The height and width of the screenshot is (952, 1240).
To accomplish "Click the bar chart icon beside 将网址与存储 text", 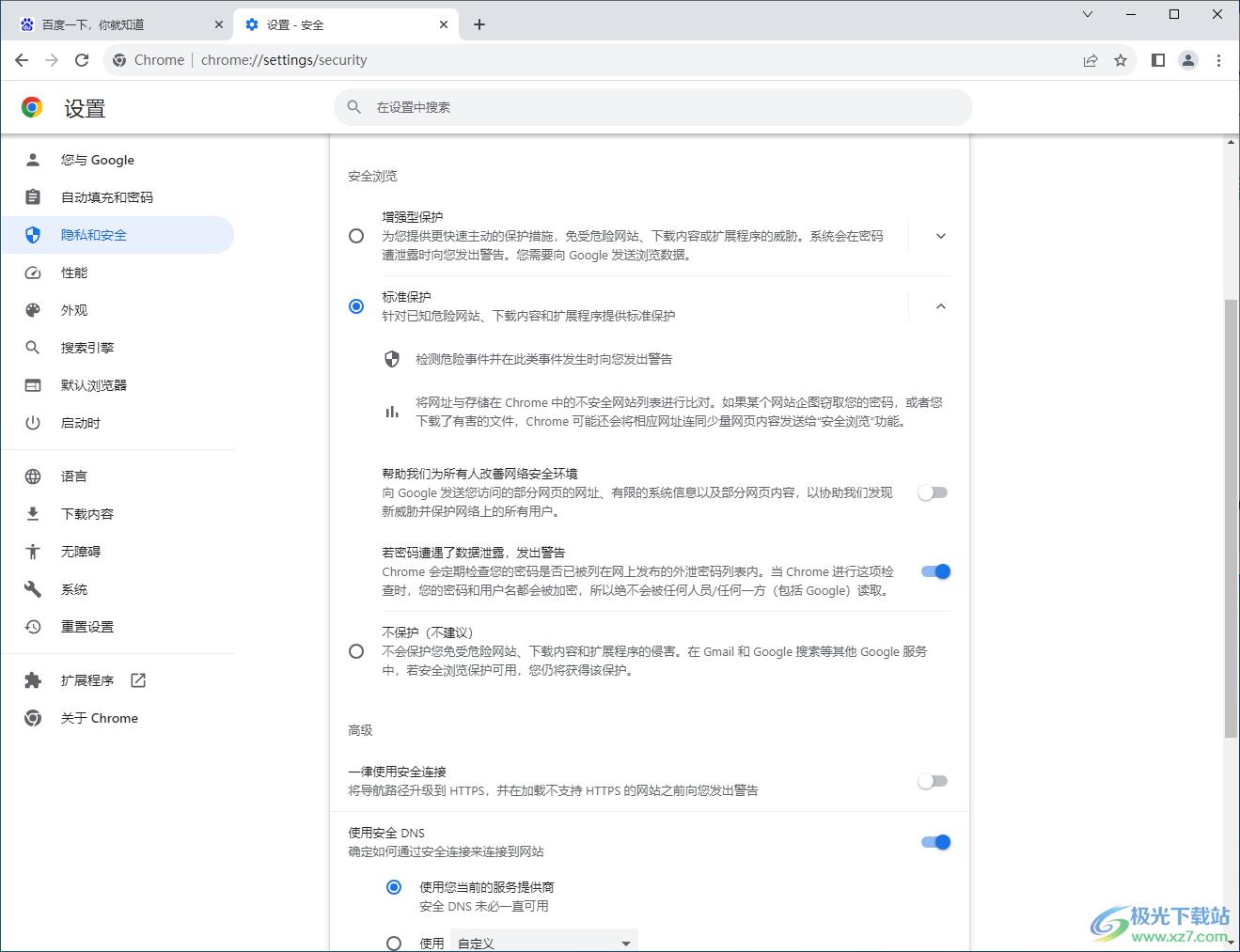I will click(392, 412).
